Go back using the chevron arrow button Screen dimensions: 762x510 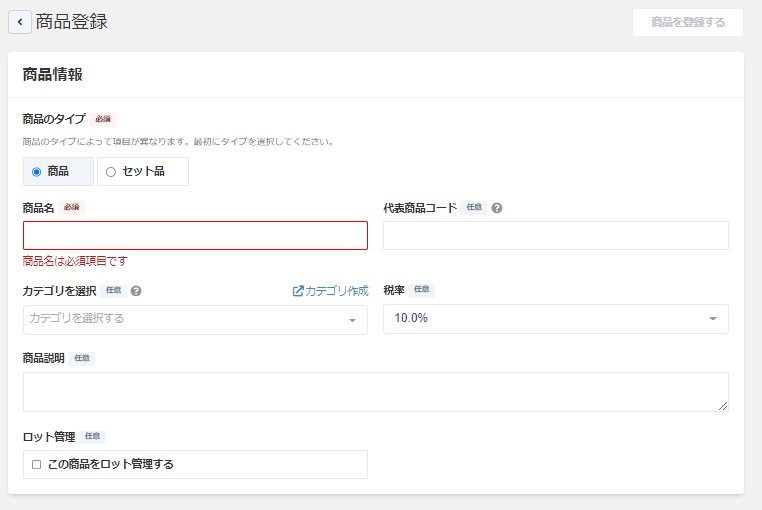point(20,22)
